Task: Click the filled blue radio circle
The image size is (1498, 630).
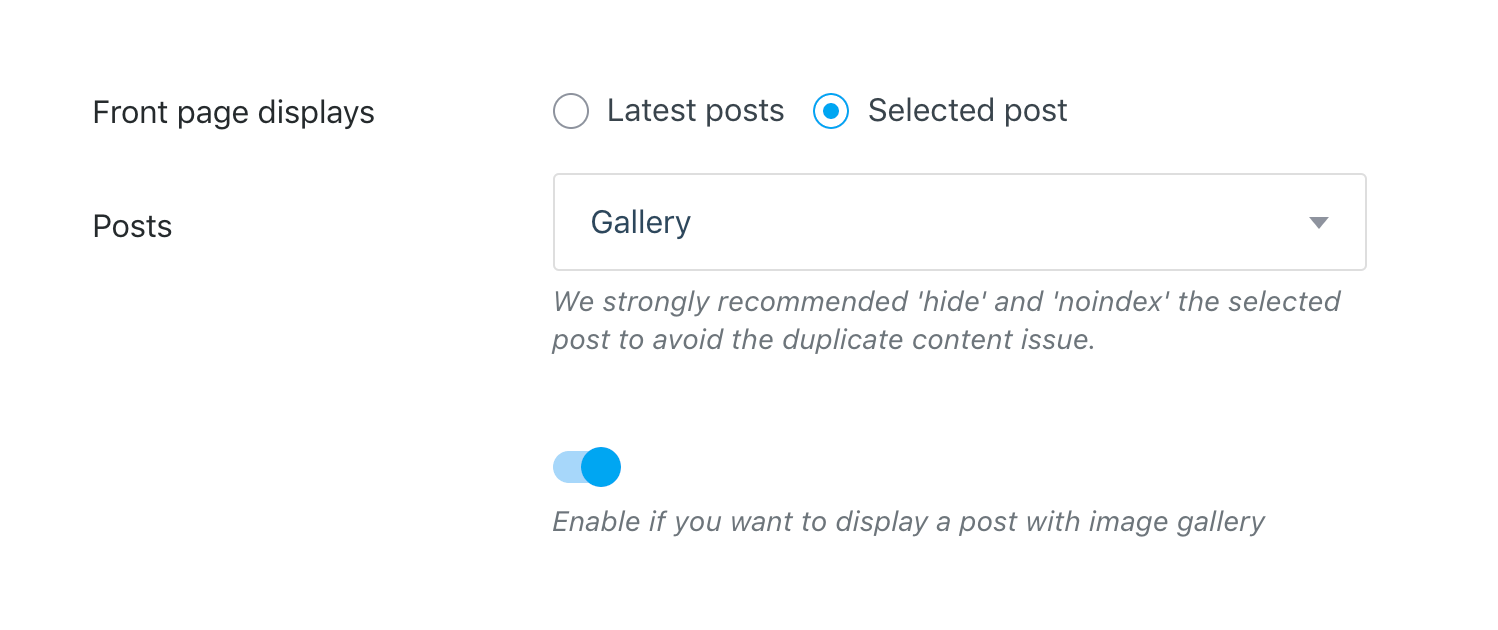Action: coord(831,111)
